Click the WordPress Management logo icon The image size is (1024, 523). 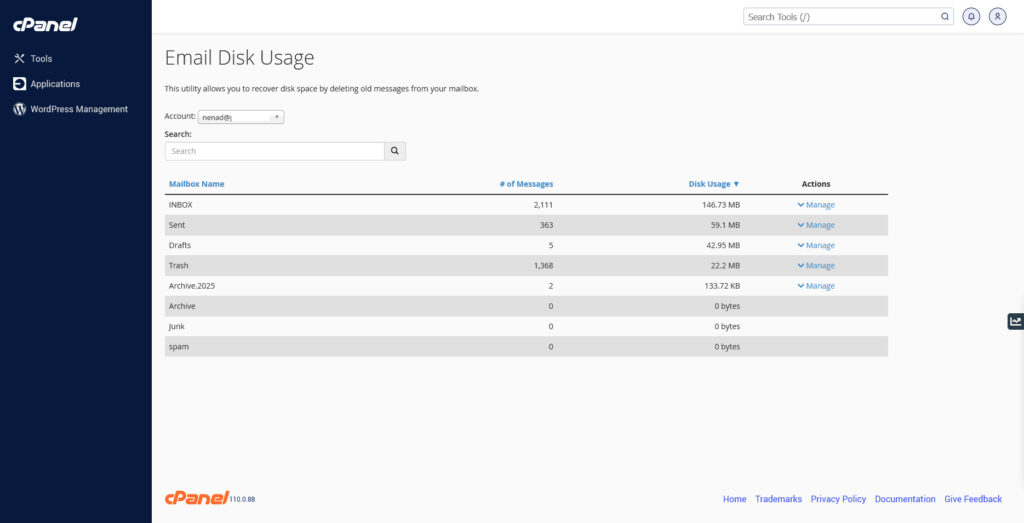tap(19, 109)
